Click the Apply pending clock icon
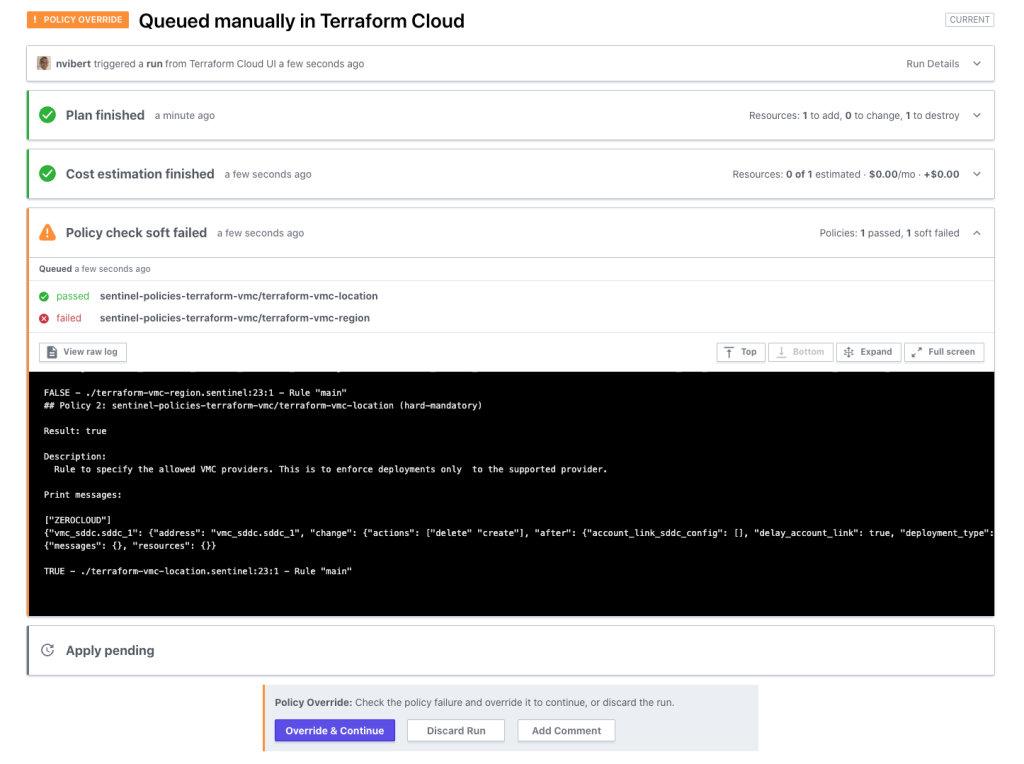 pos(47,651)
